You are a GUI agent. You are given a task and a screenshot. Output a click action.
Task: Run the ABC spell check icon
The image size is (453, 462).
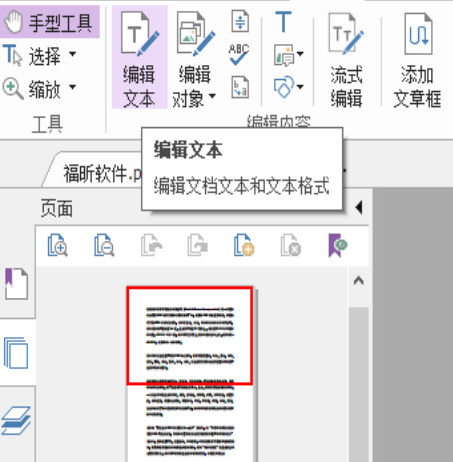pyautogui.click(x=239, y=54)
